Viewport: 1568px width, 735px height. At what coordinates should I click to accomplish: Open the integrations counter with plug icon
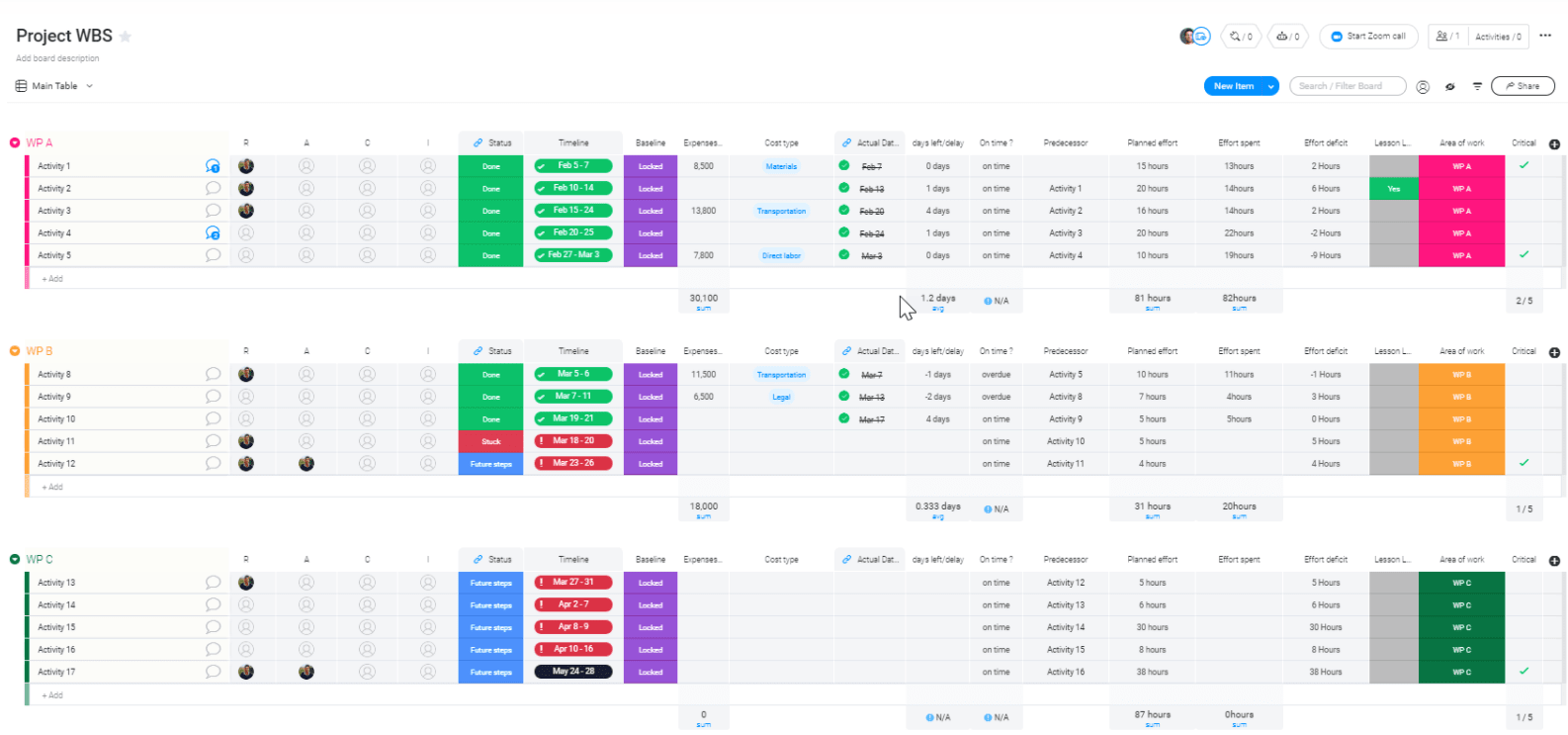(1241, 37)
